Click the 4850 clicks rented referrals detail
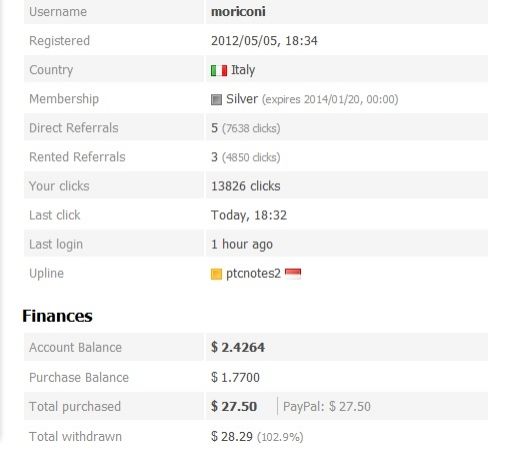Image resolution: width=530 pixels, height=461 pixels. point(251,157)
